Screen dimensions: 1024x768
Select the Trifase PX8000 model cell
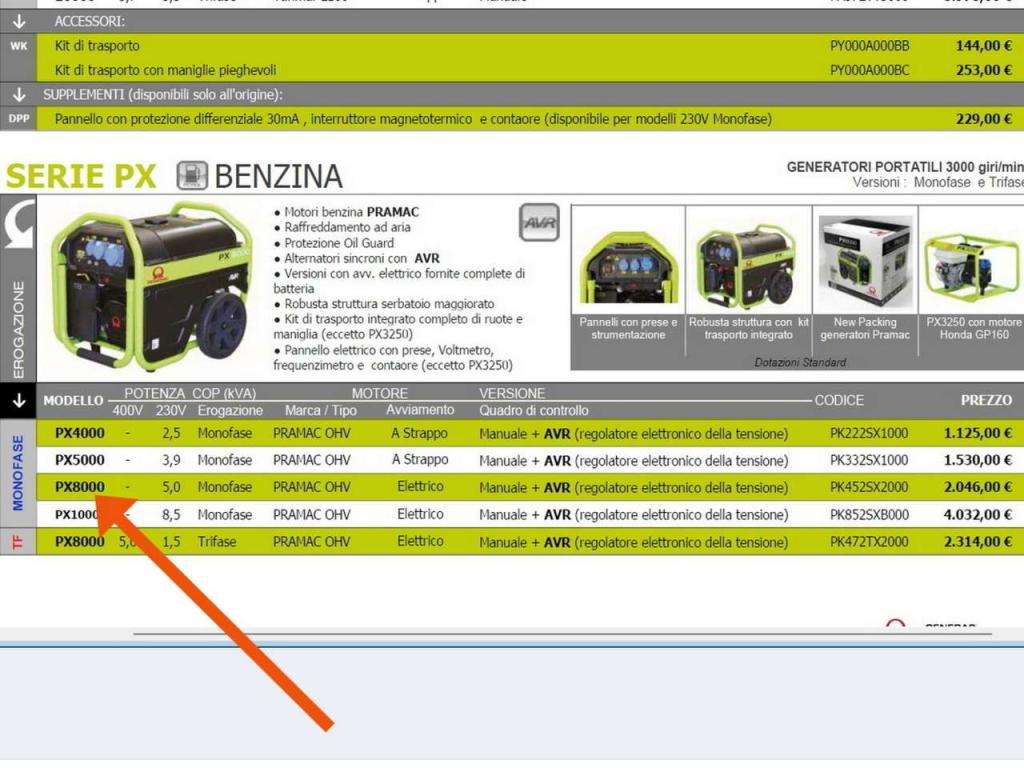pyautogui.click(x=80, y=541)
